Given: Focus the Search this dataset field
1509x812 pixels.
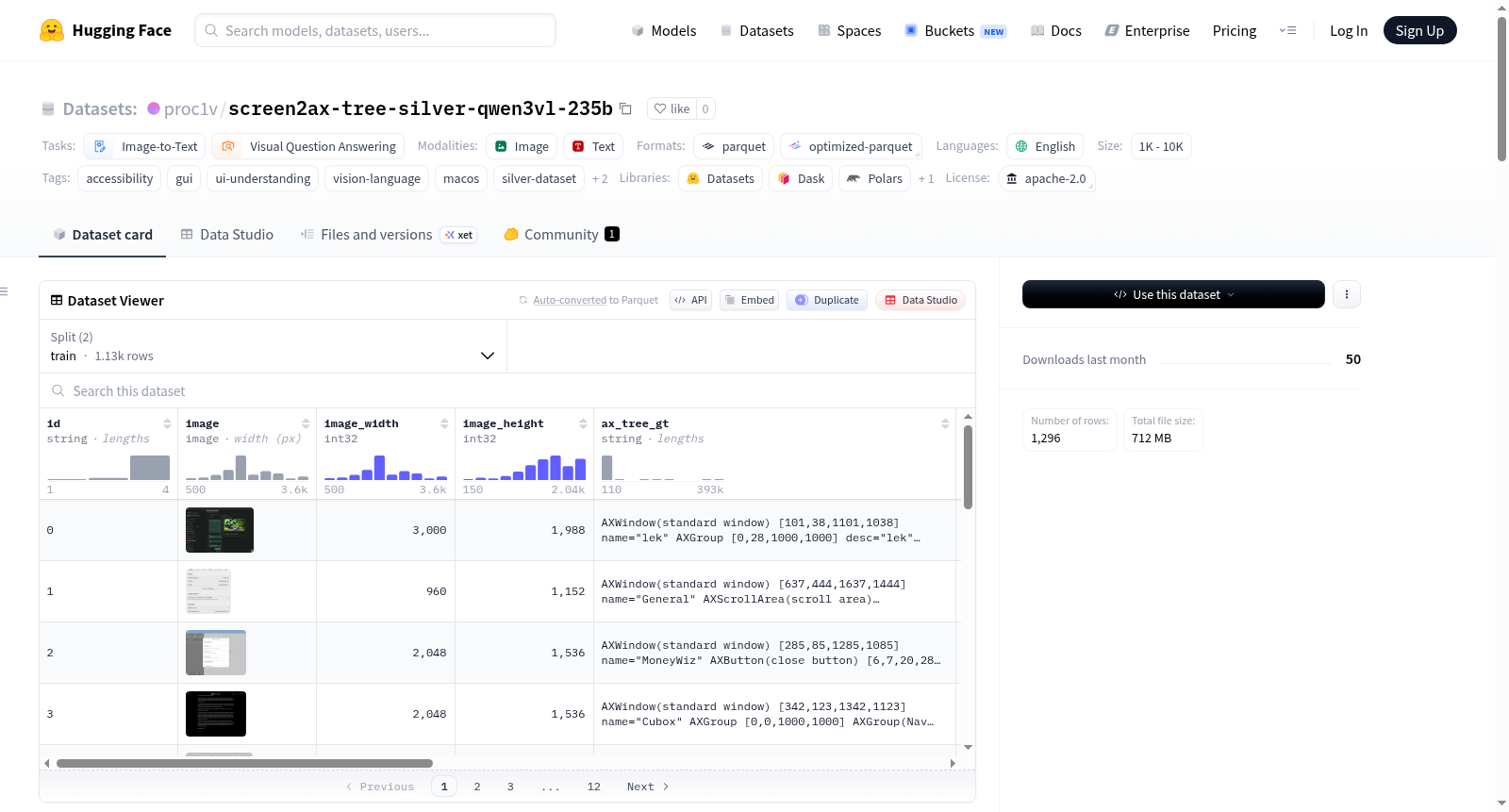Looking at the screenshot, I should pos(507,390).
